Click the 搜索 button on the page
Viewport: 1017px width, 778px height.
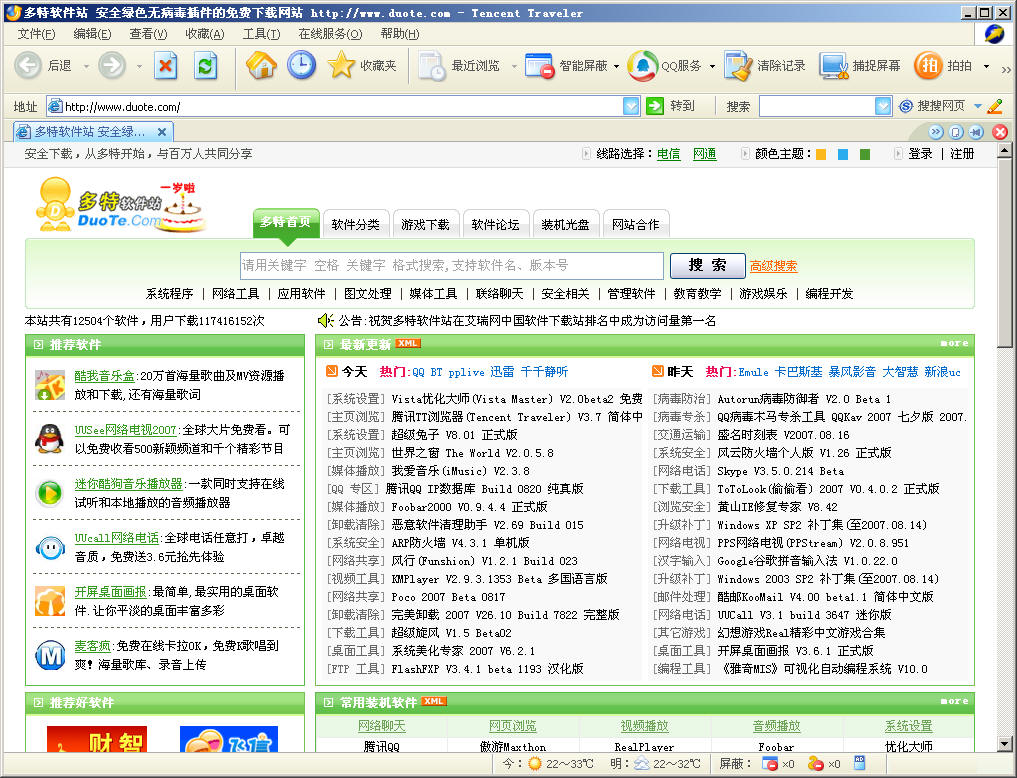(707, 265)
